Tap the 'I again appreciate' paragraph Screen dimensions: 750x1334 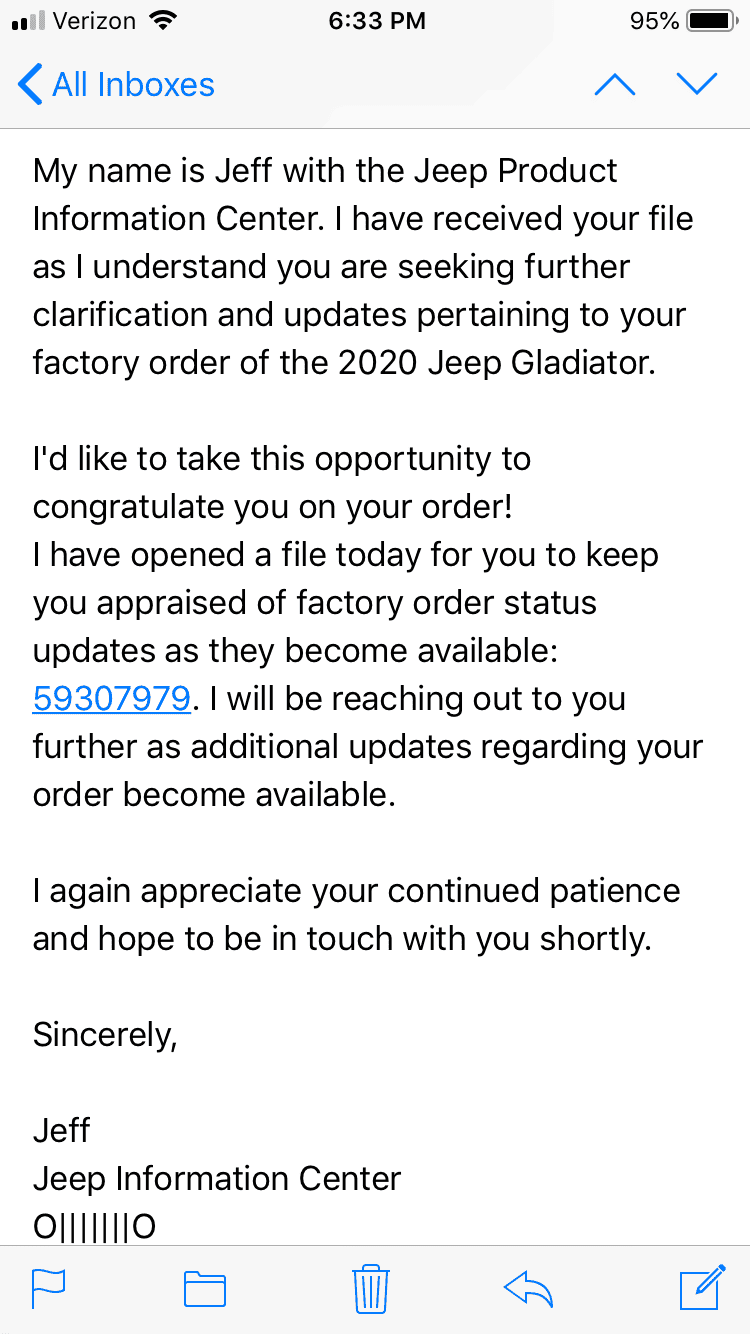(x=357, y=915)
